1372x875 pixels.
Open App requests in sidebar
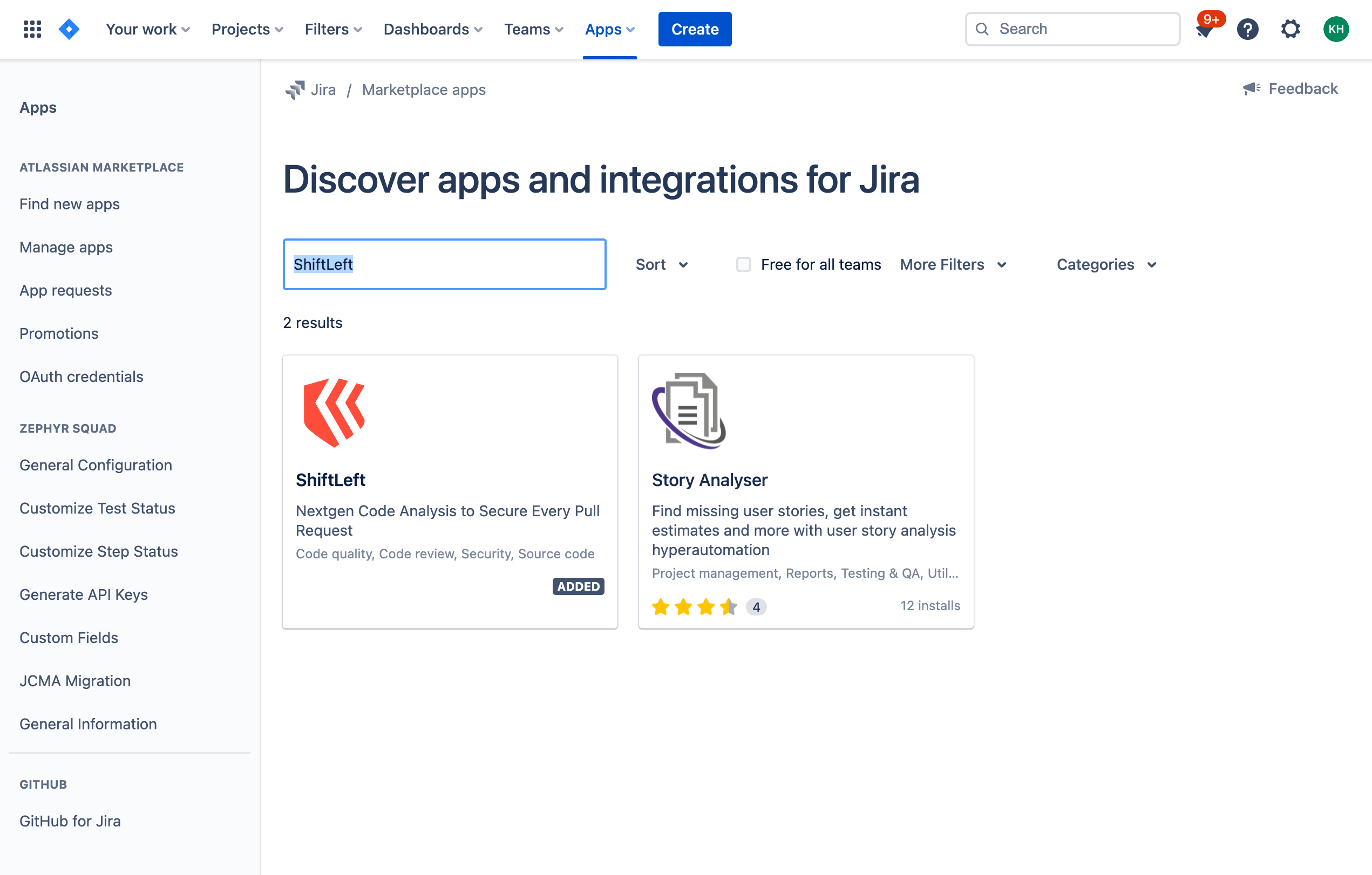coord(65,291)
